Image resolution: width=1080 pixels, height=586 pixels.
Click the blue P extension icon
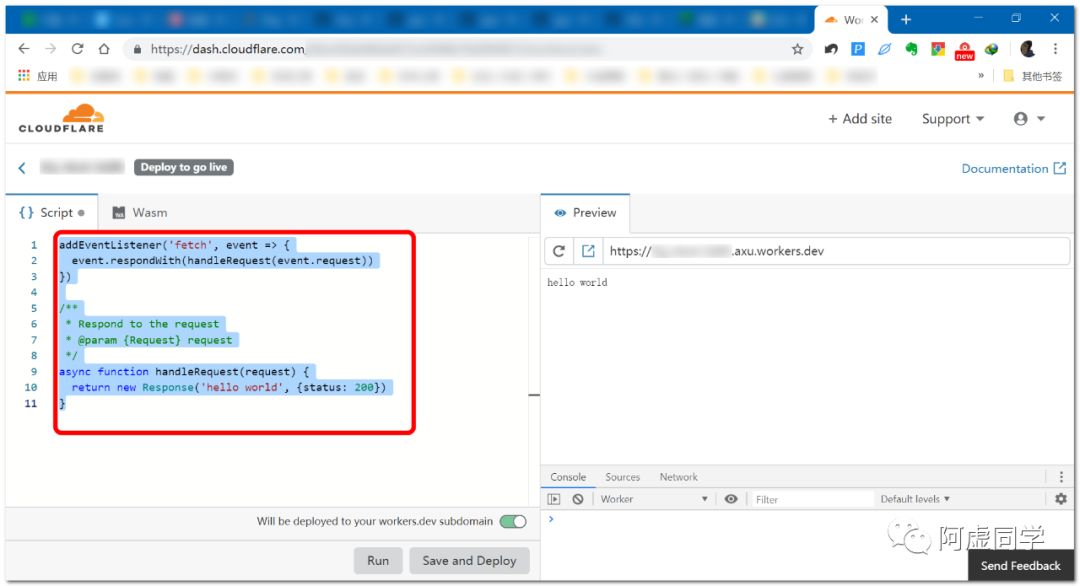[858, 49]
